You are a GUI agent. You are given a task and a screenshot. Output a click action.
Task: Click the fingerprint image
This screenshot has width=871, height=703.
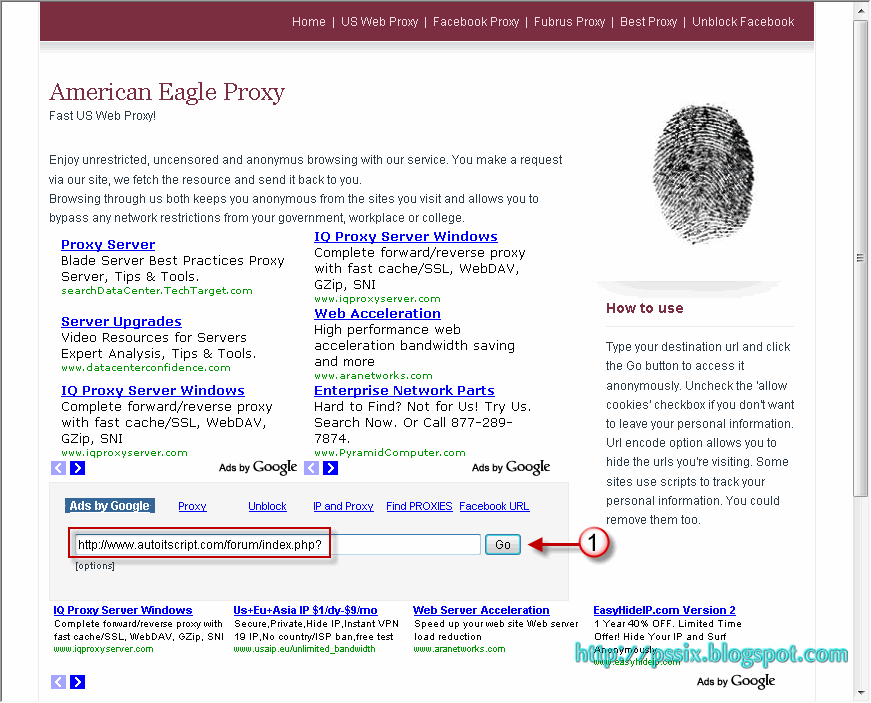coord(703,173)
